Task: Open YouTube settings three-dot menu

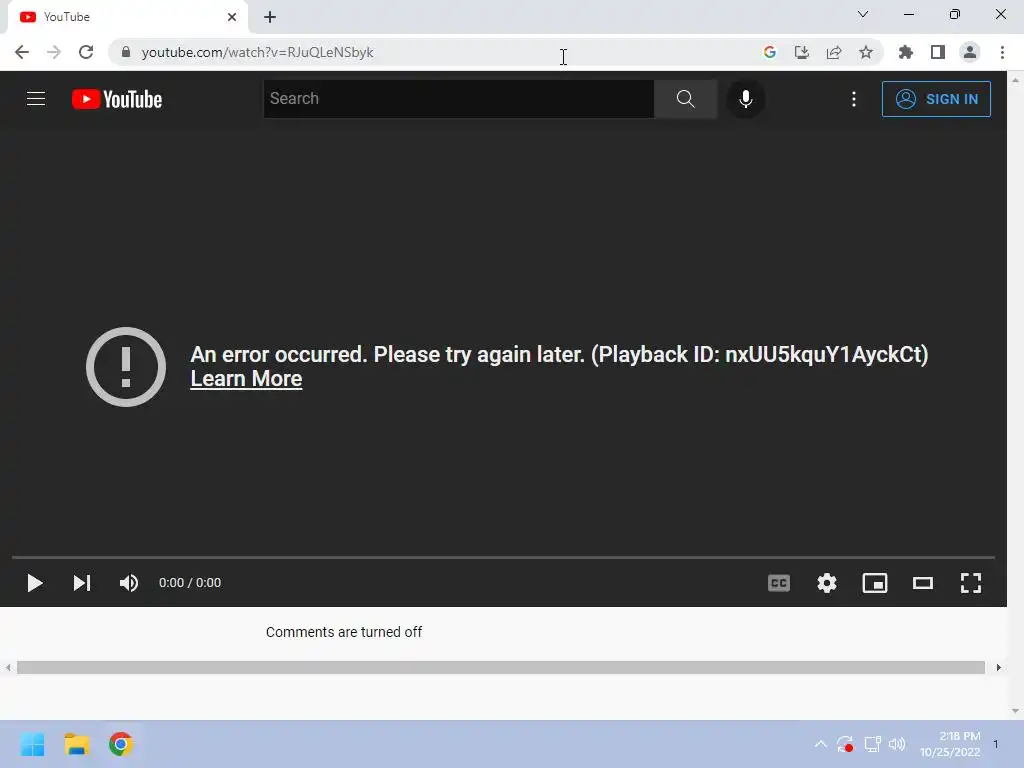Action: pyautogui.click(x=854, y=99)
